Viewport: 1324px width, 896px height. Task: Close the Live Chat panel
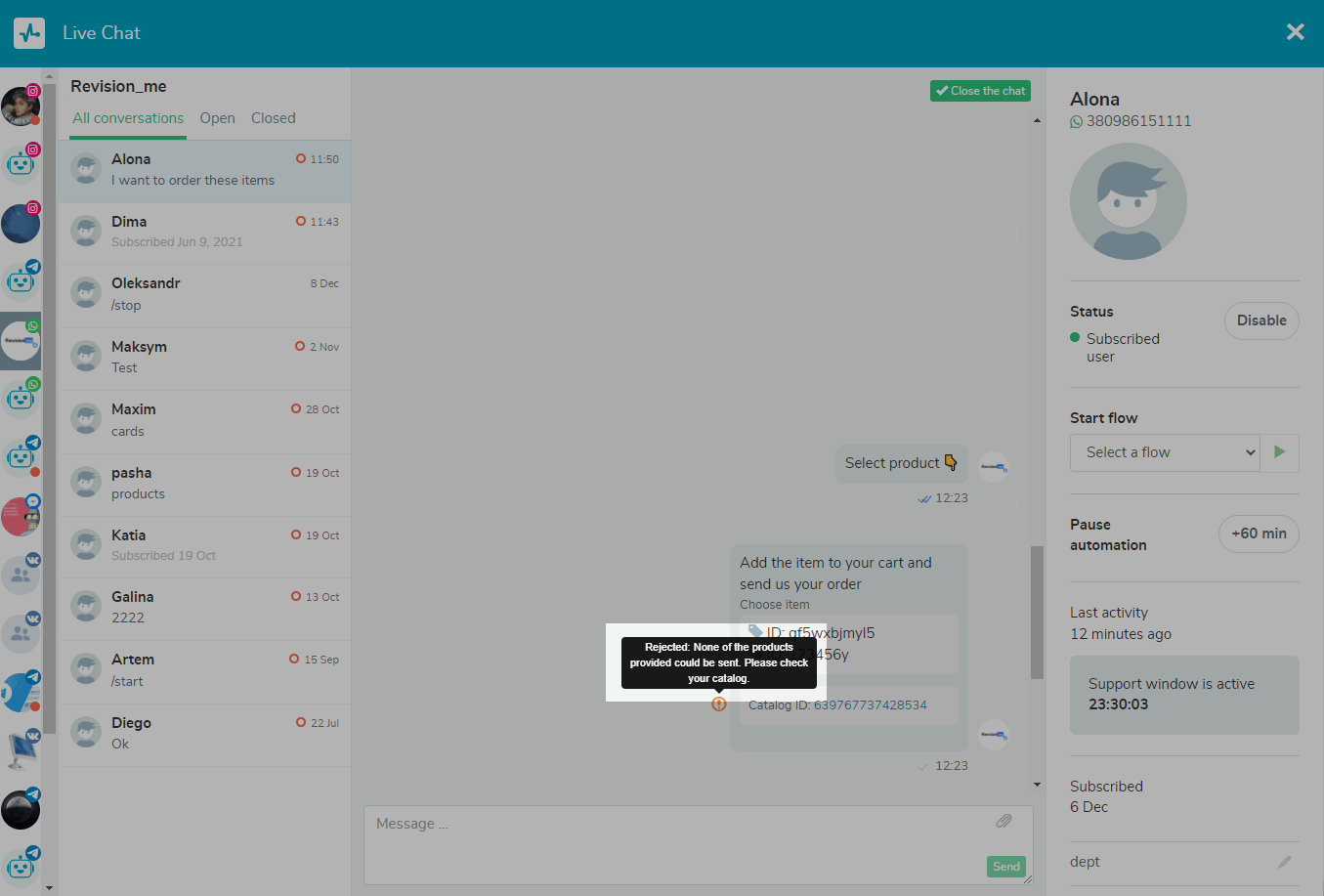click(x=1295, y=32)
